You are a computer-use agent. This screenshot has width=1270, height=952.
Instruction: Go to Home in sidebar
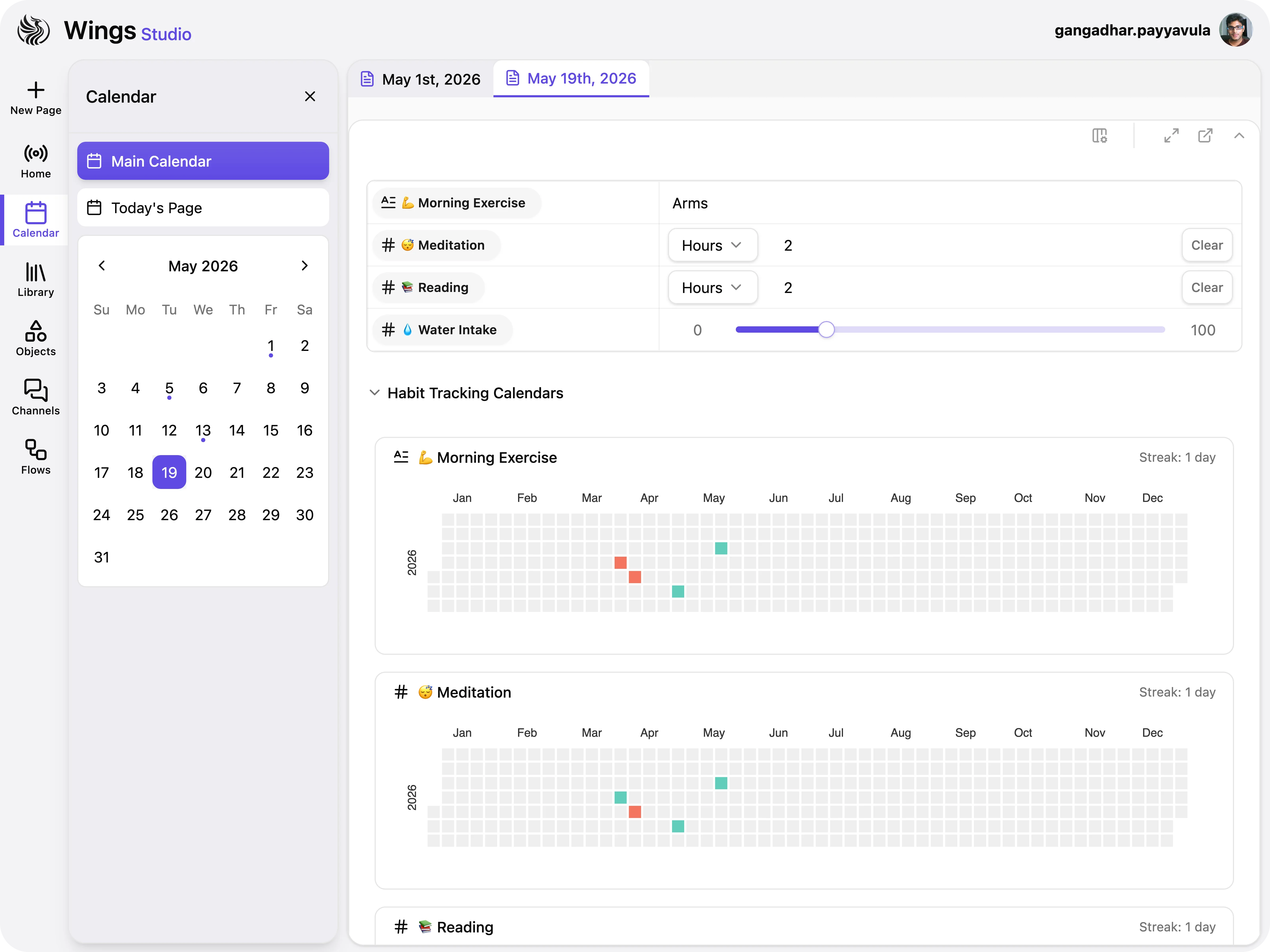(x=36, y=161)
